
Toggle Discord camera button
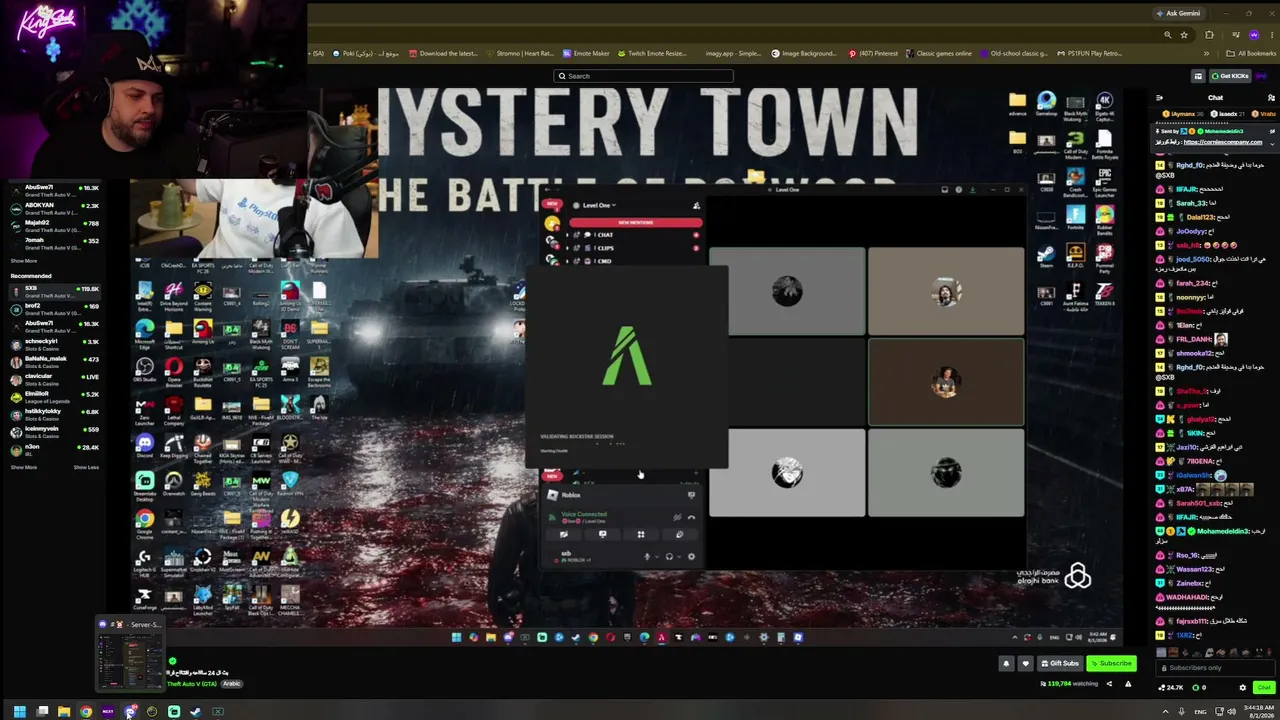point(564,535)
